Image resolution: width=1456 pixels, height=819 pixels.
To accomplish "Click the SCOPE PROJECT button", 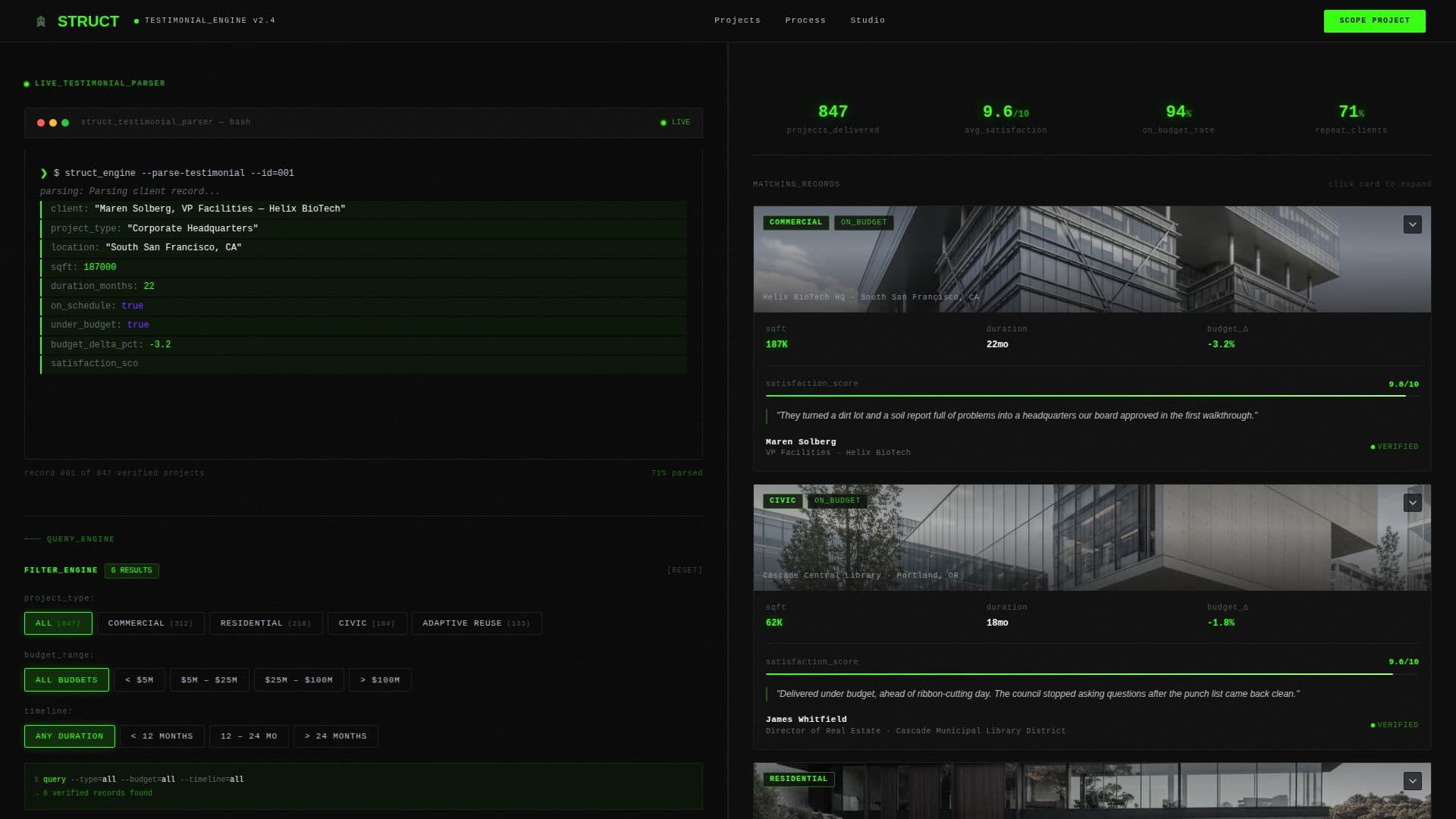I will pyautogui.click(x=1374, y=21).
